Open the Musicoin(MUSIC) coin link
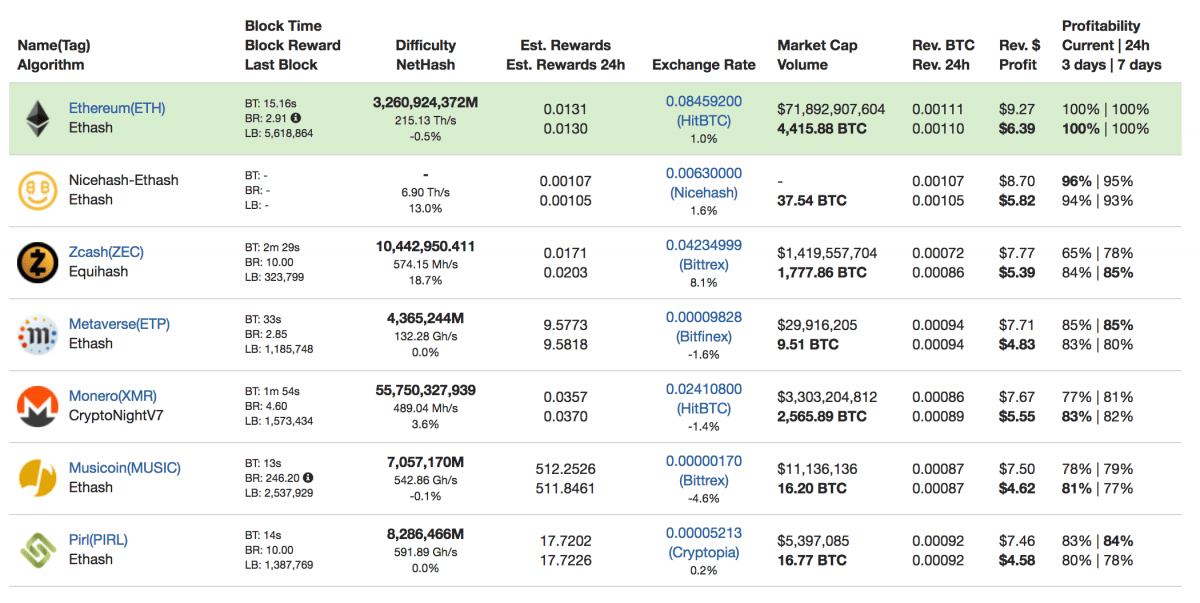Viewport: 1200px width, 603px height. point(125,468)
